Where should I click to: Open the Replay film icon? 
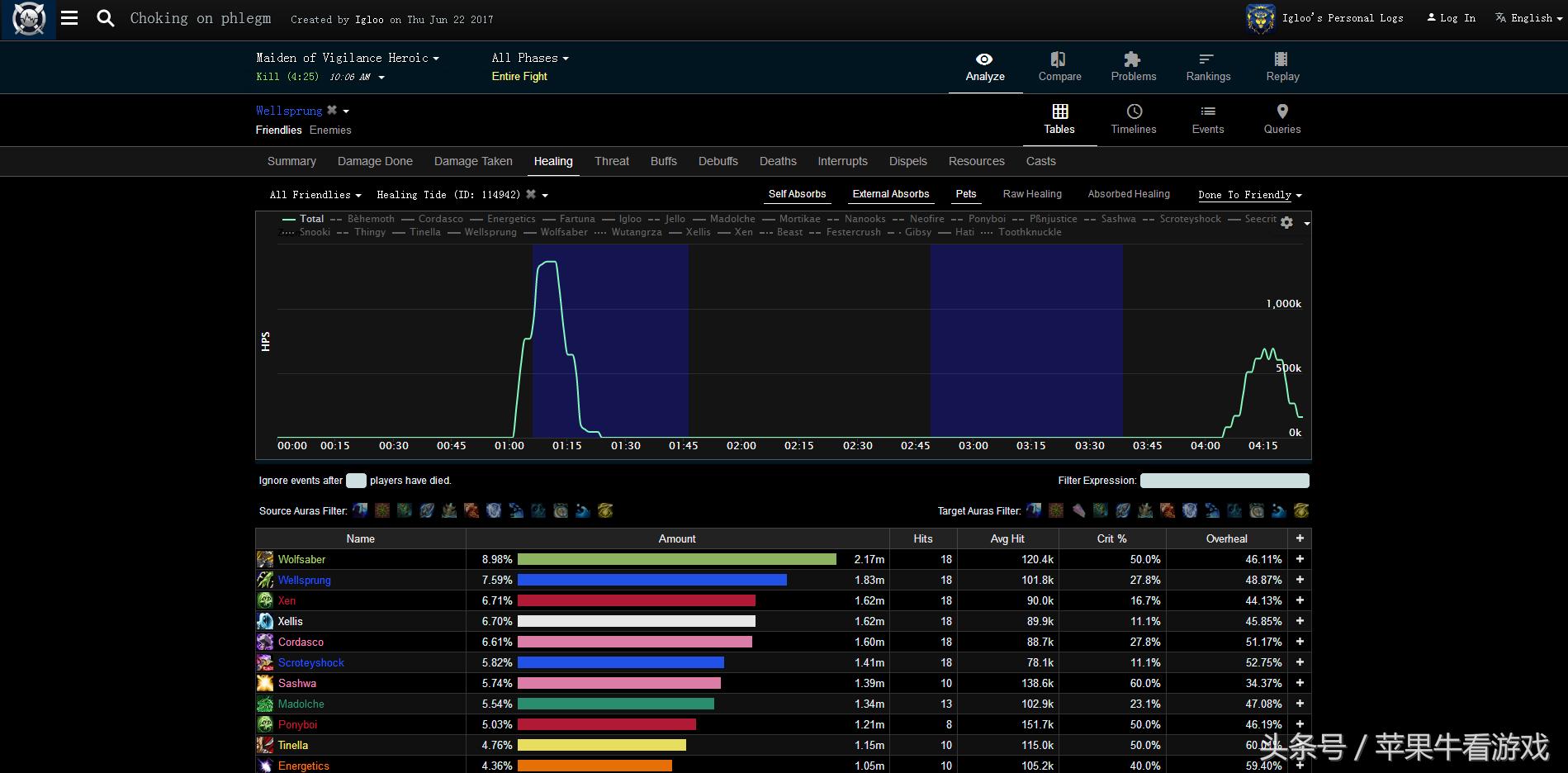click(x=1281, y=59)
